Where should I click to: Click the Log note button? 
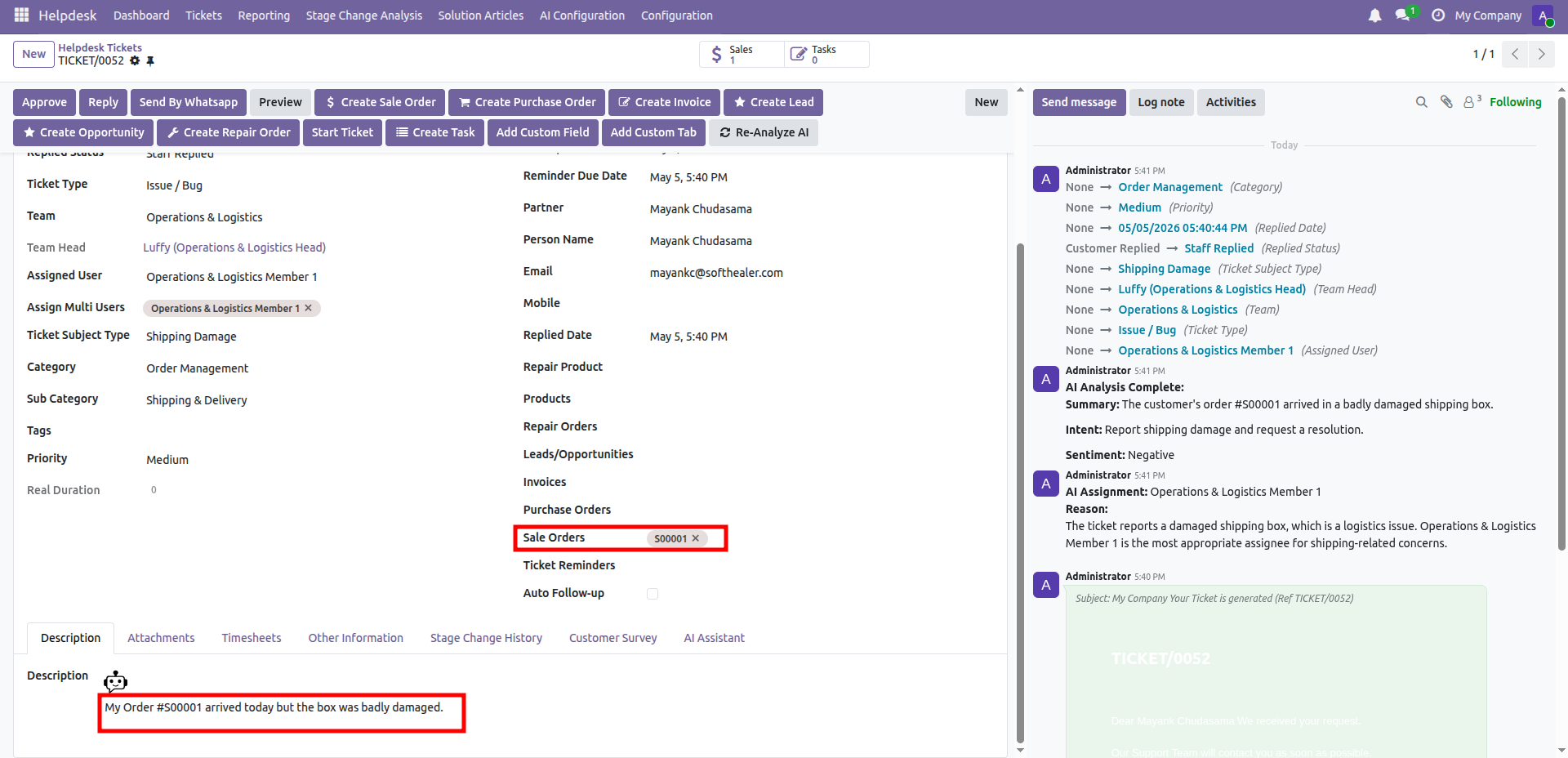point(1161,102)
